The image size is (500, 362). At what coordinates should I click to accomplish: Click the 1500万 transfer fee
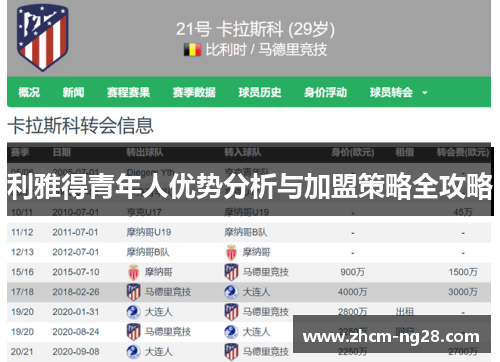[463, 272]
